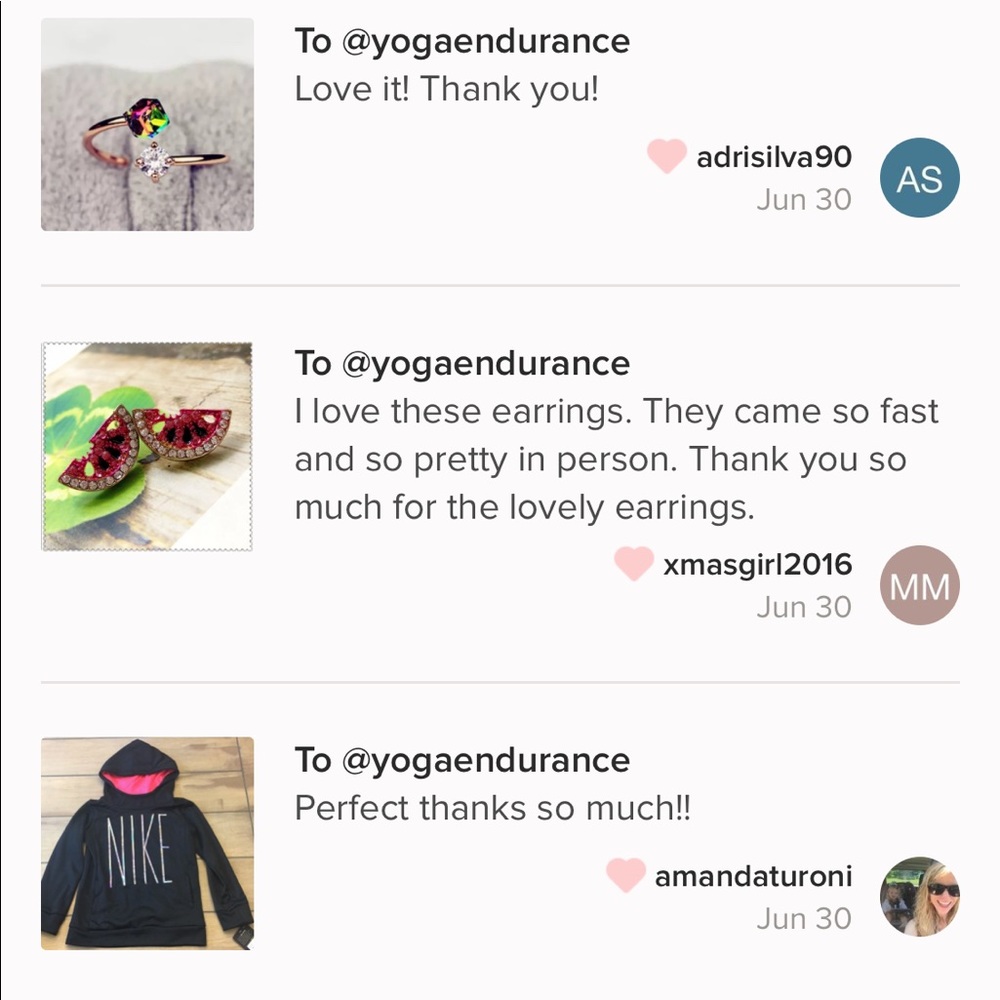Click the Jun 30 date under xmasgirl2016
The height and width of the screenshot is (1000, 1000).
pyautogui.click(x=803, y=607)
